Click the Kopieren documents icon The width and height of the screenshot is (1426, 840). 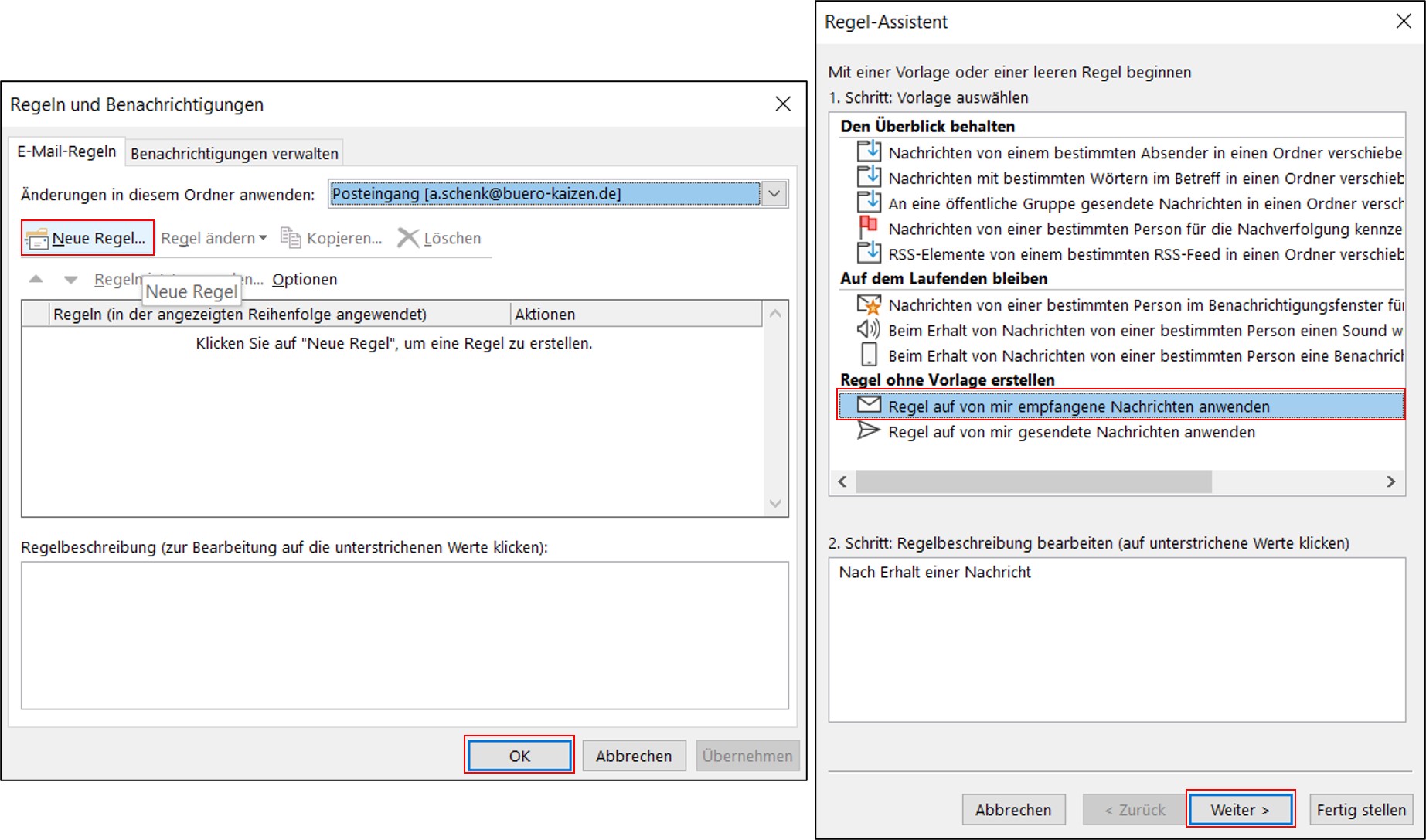(291, 238)
